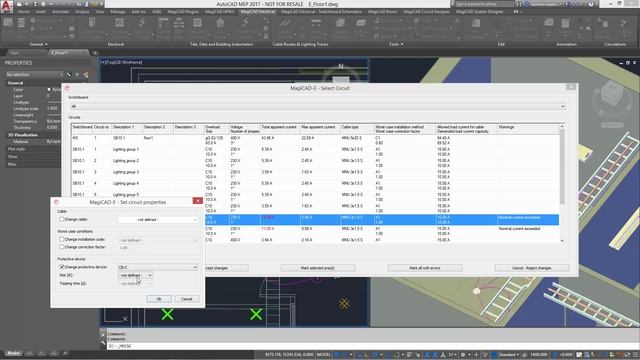Enable Change installation code checkbox
The image size is (640, 360).
click(x=62, y=240)
